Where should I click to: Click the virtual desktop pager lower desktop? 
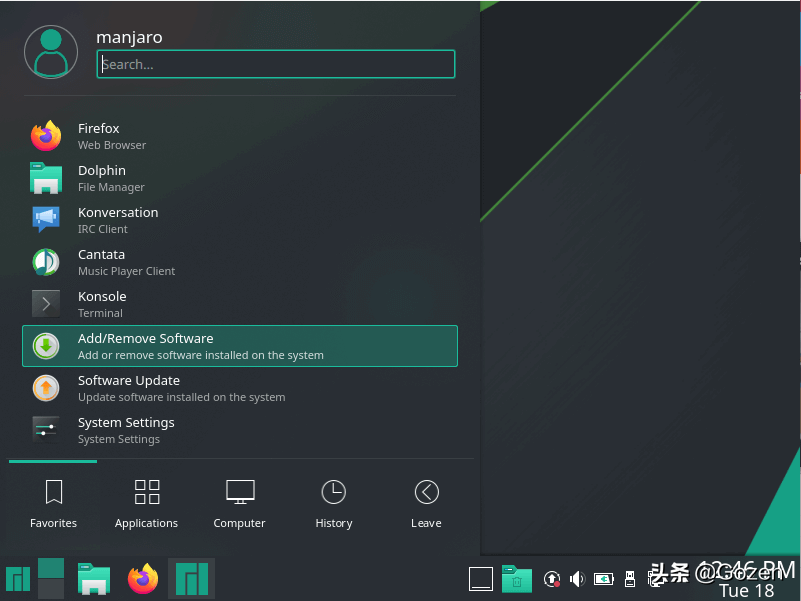point(51,589)
